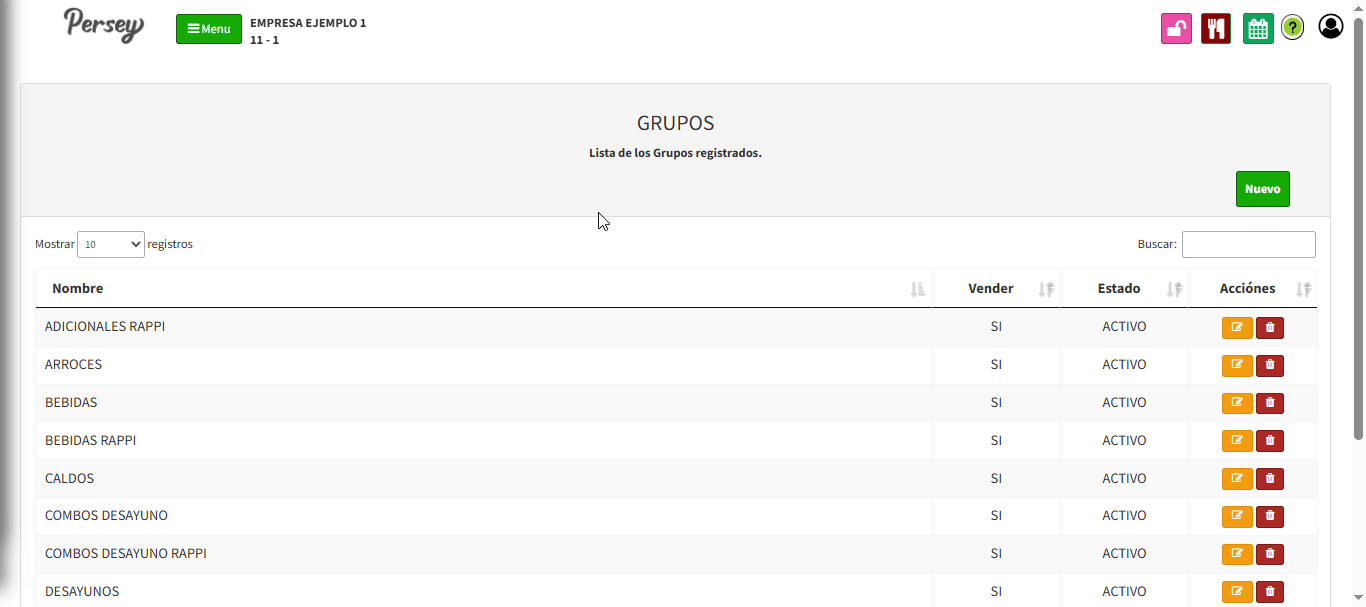Screen dimensions: 1366x607
Task: Delete the ARROCES group
Action: pyautogui.click(x=1270, y=365)
